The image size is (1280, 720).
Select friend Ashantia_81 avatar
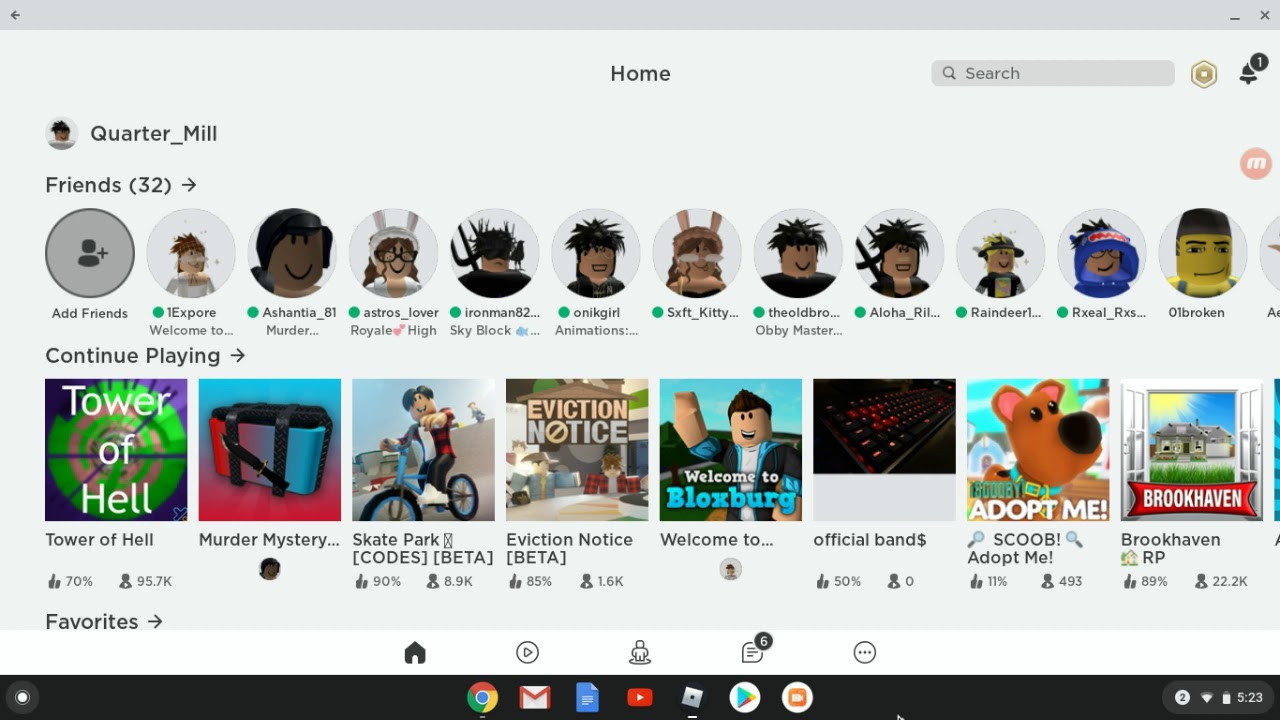[292, 253]
